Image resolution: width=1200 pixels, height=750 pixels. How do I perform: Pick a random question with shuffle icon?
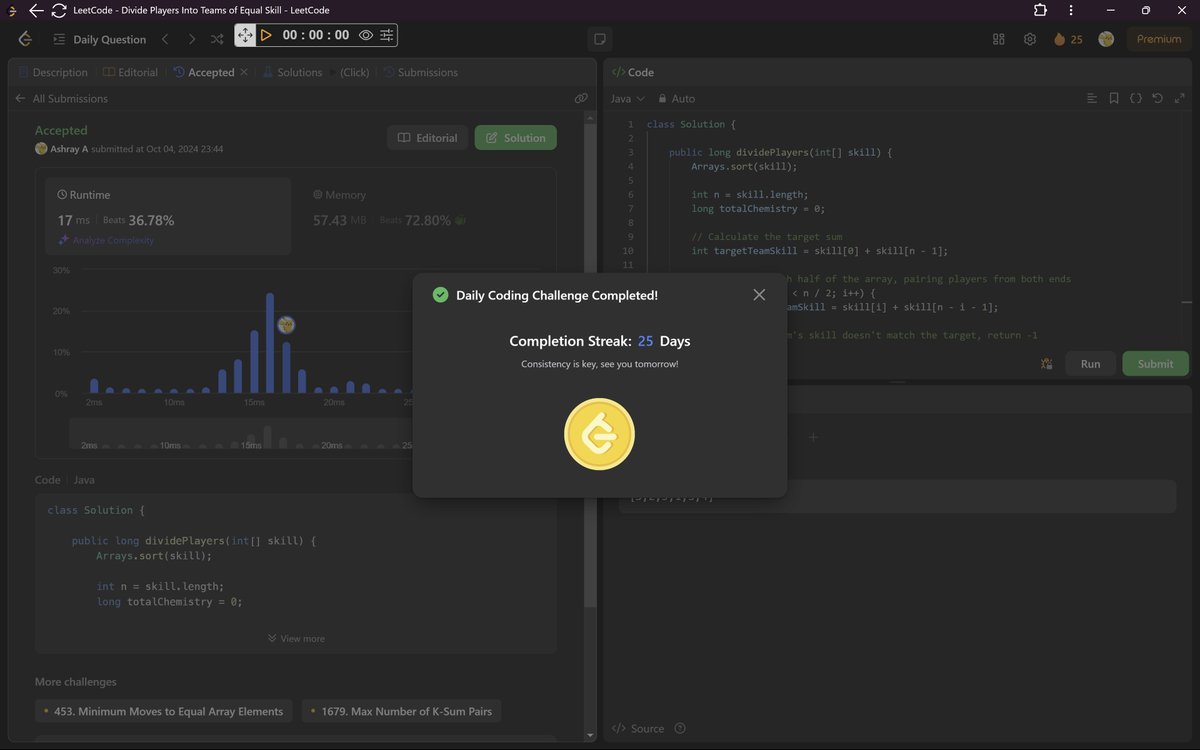click(217, 39)
